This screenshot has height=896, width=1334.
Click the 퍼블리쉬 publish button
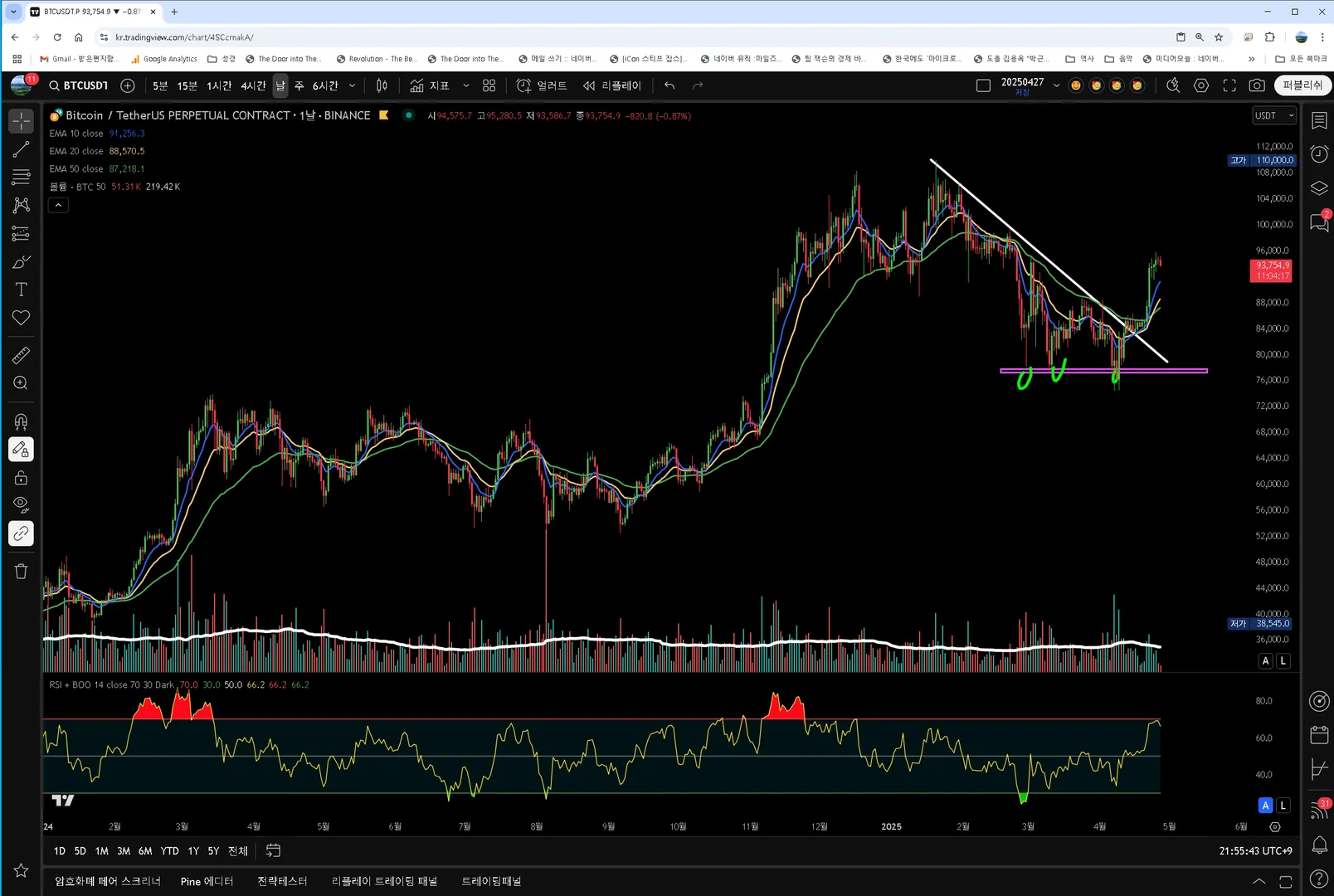coord(1302,85)
